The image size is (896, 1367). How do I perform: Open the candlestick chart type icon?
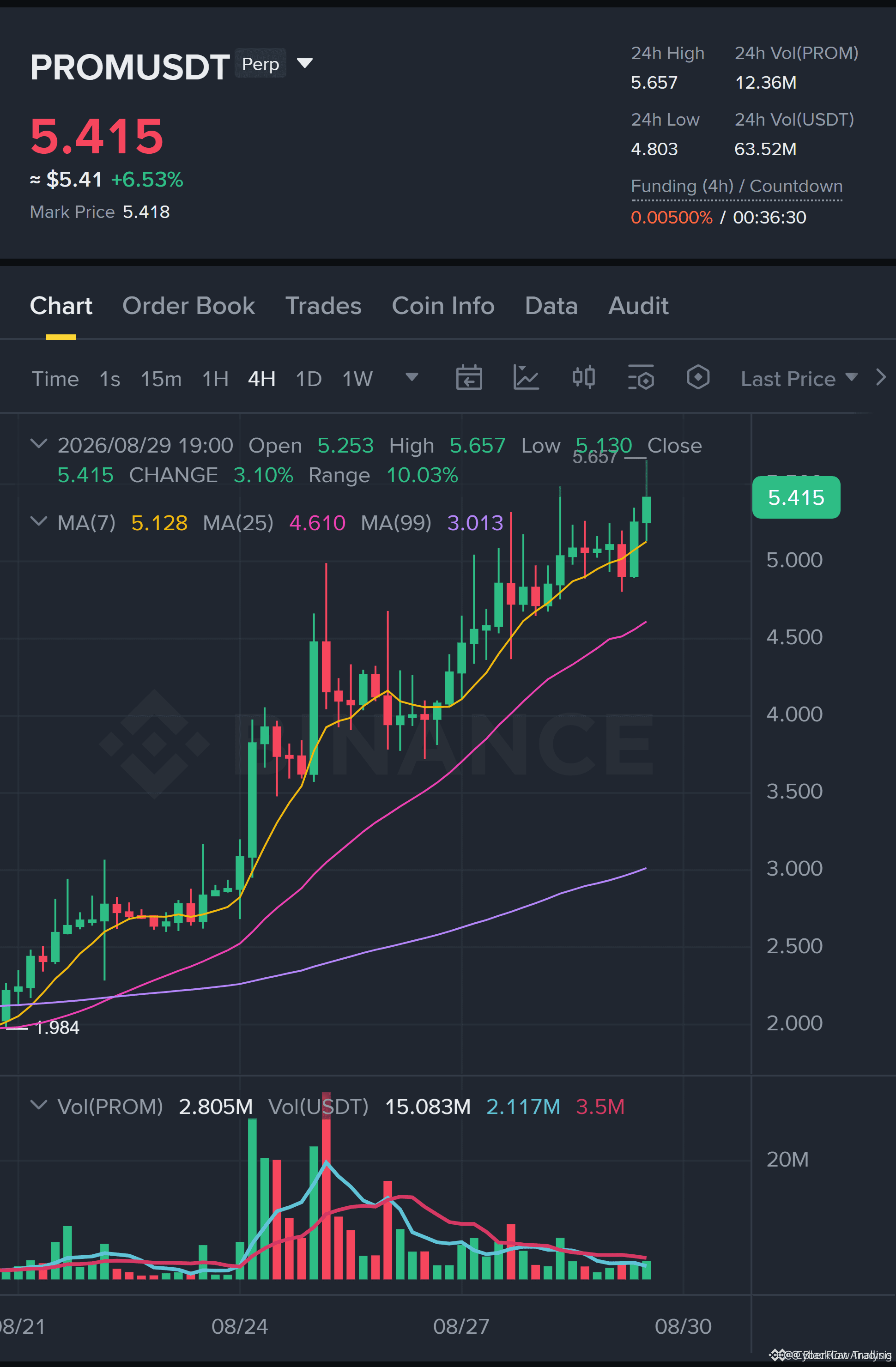(x=583, y=377)
